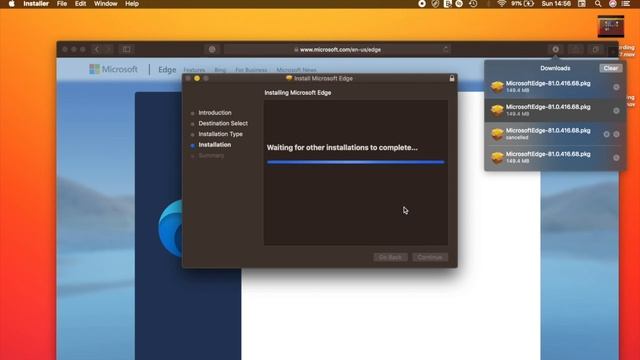Open Notification Center list icon
This screenshot has width=640, height=360.
pos(626,4)
